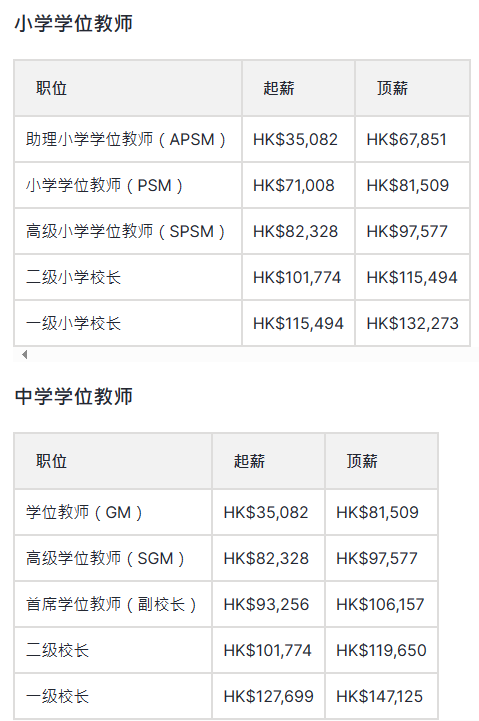The image size is (479, 721).
Task: Select the 中学学位教师 heading
Action: click(74, 396)
